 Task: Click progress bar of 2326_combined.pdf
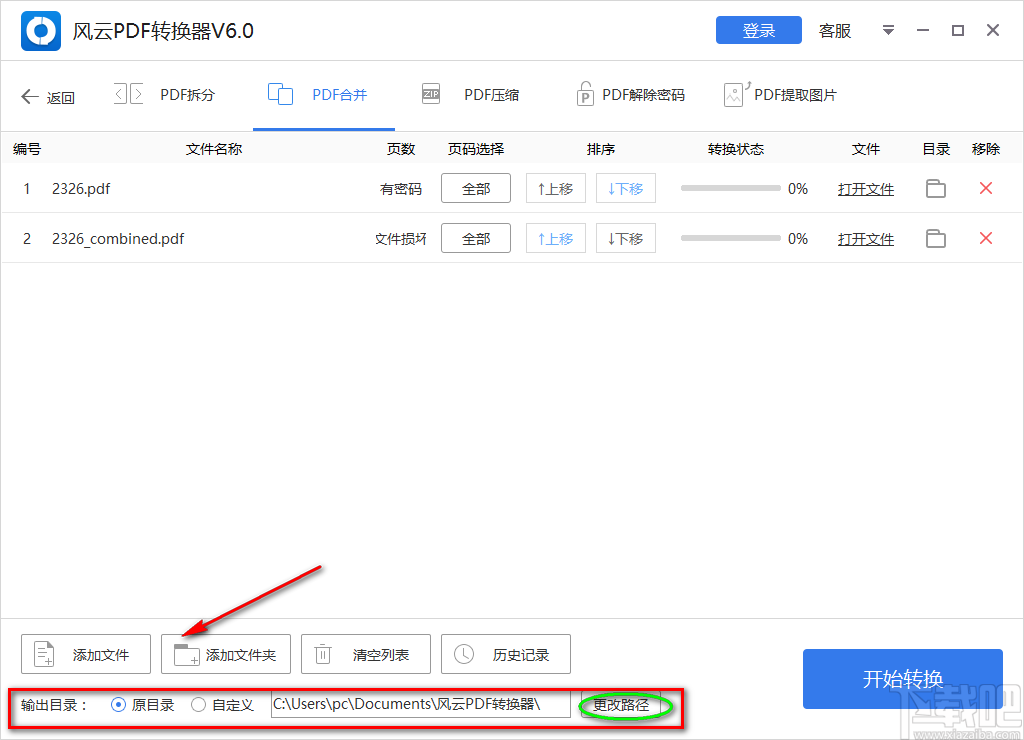731,238
